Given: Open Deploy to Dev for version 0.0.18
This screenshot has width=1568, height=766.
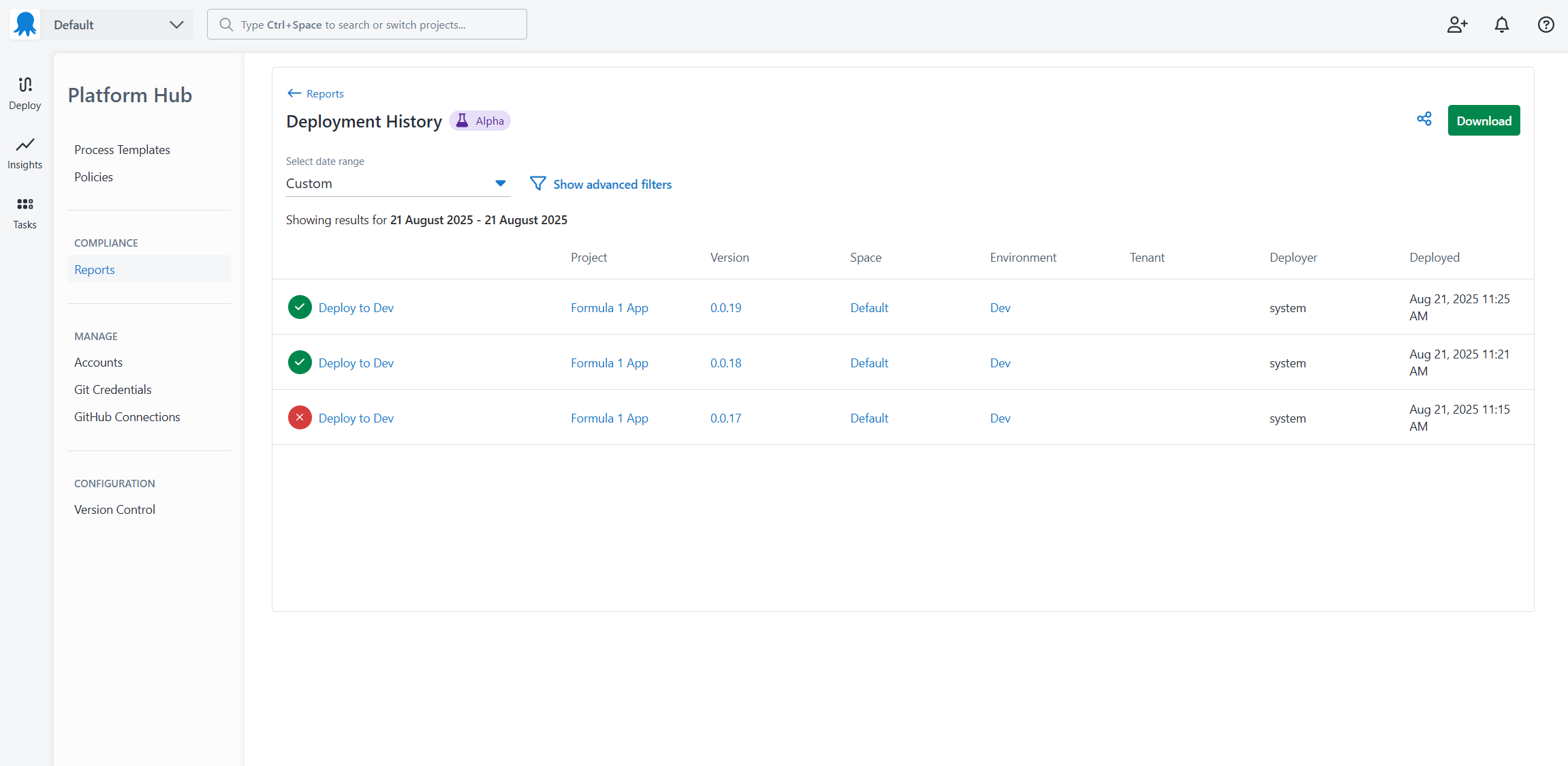Looking at the screenshot, I should [x=356, y=363].
